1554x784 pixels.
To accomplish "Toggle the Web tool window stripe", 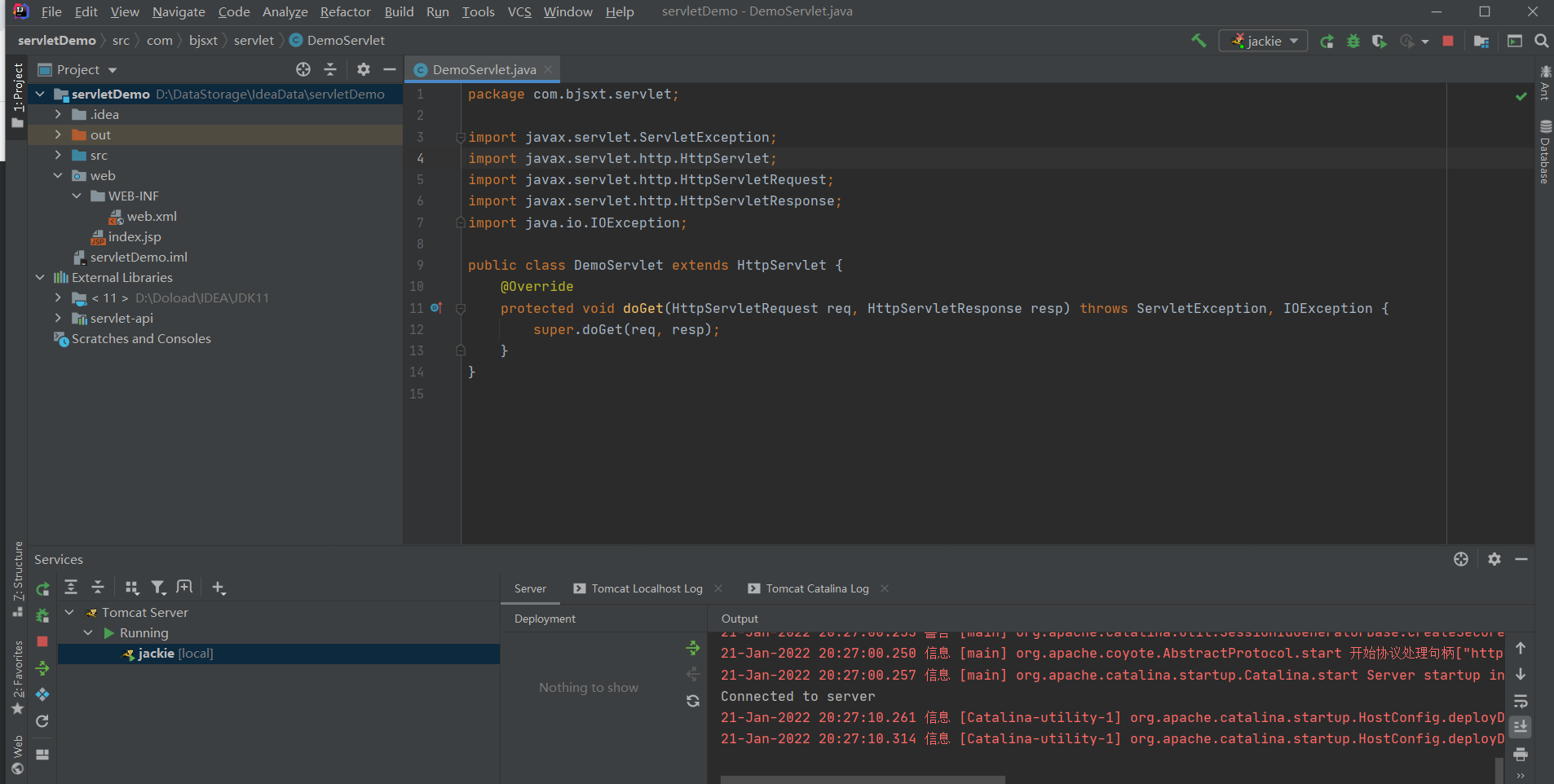I will pos(17,755).
